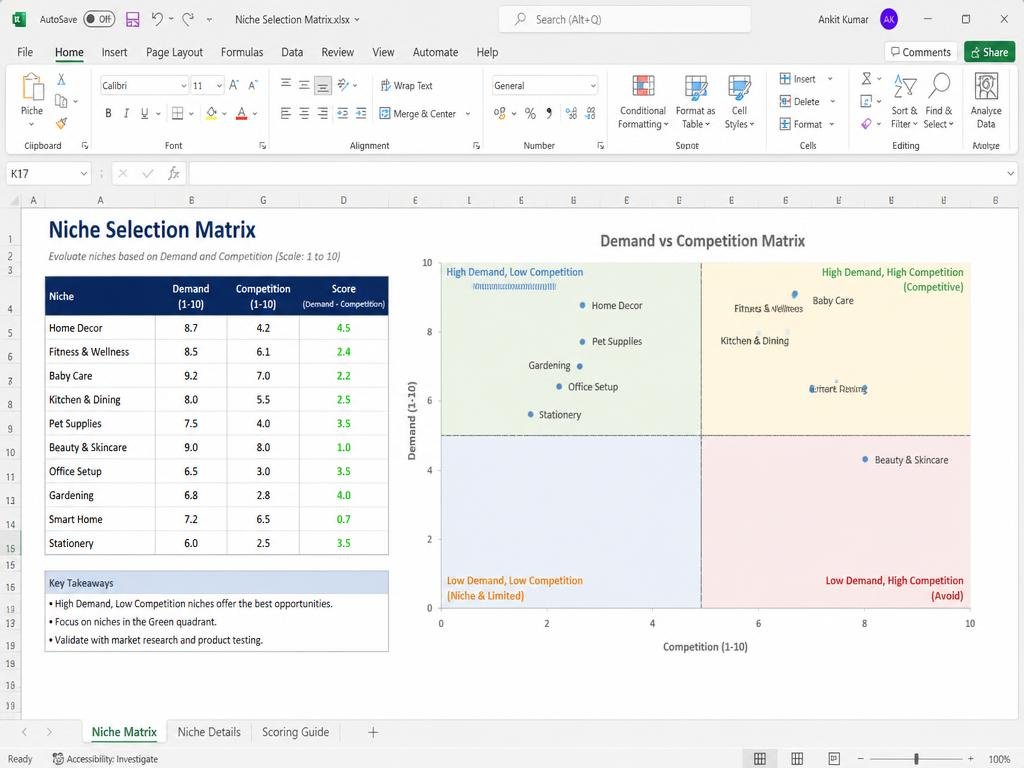Select Center horizontal alignment icon

(x=304, y=114)
